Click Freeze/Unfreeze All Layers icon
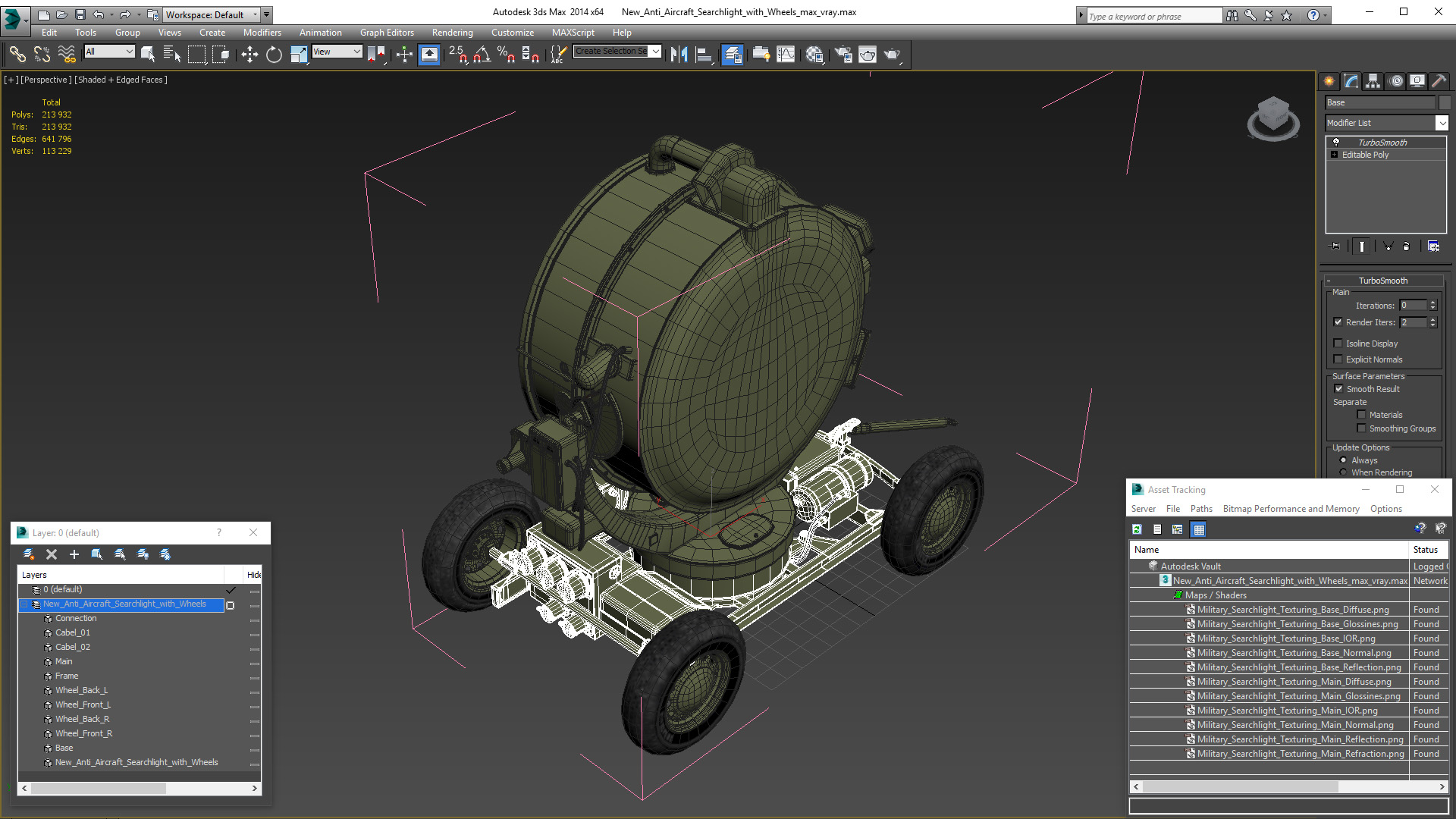This screenshot has width=1456, height=819. pyautogui.click(x=165, y=554)
